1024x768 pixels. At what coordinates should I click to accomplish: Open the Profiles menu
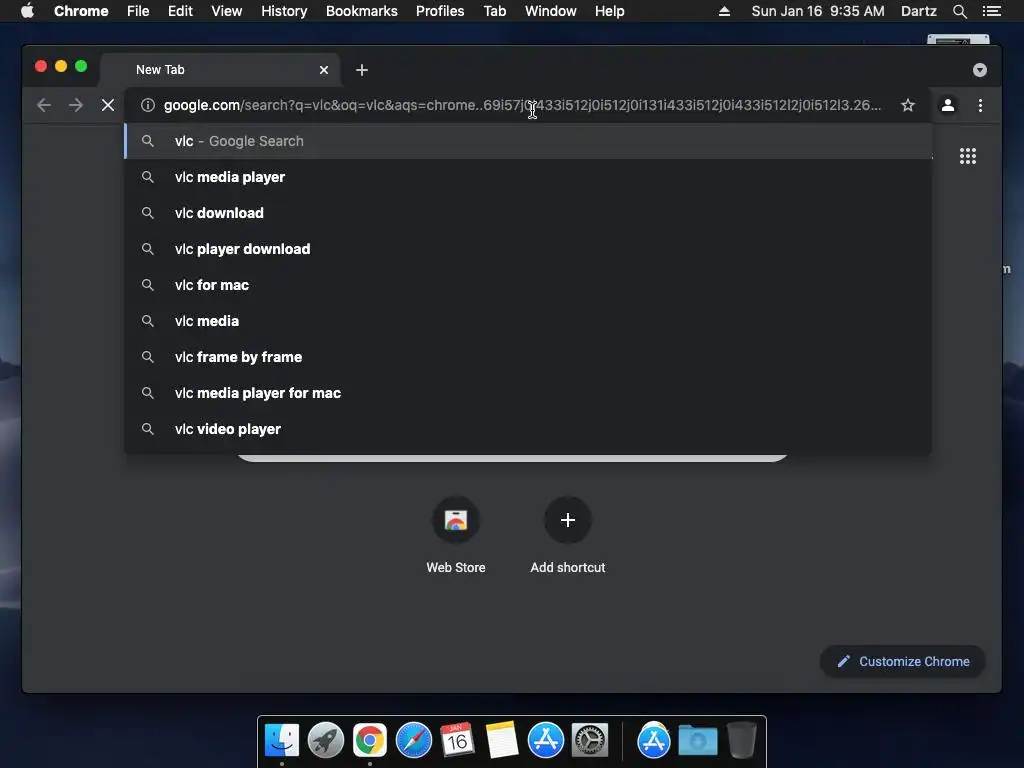point(440,11)
